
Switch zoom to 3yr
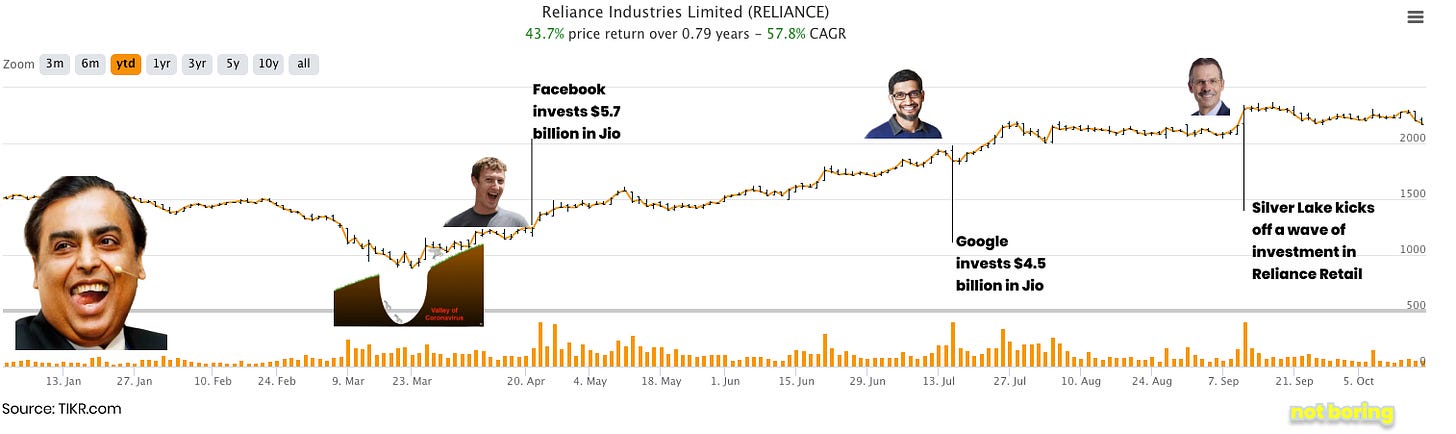pos(197,64)
